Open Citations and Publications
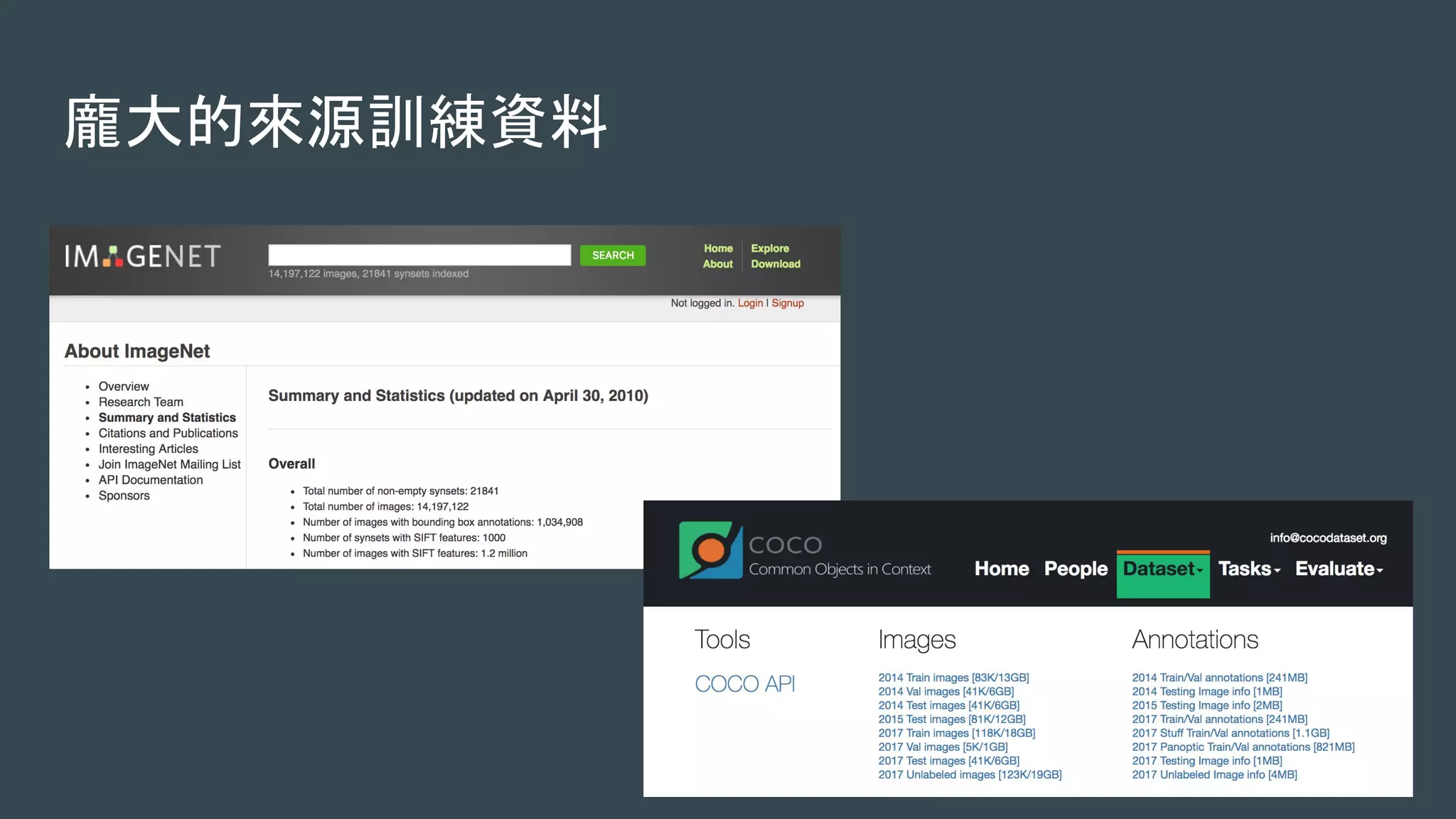 pyautogui.click(x=168, y=433)
